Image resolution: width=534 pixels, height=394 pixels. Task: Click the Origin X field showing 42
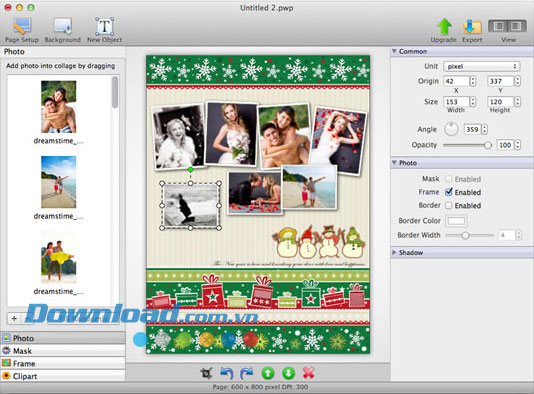(x=456, y=81)
